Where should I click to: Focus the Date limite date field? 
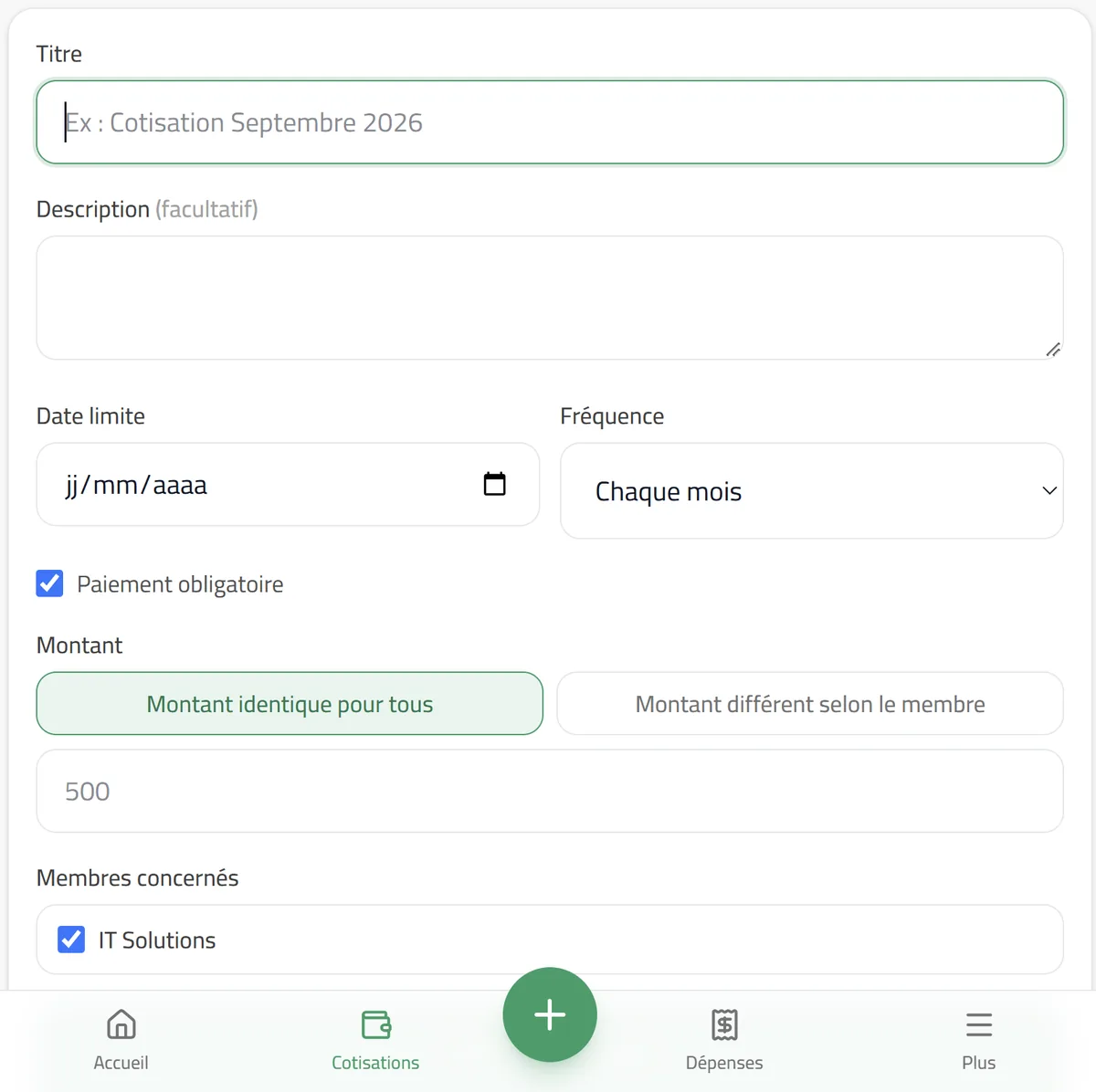coord(288,484)
